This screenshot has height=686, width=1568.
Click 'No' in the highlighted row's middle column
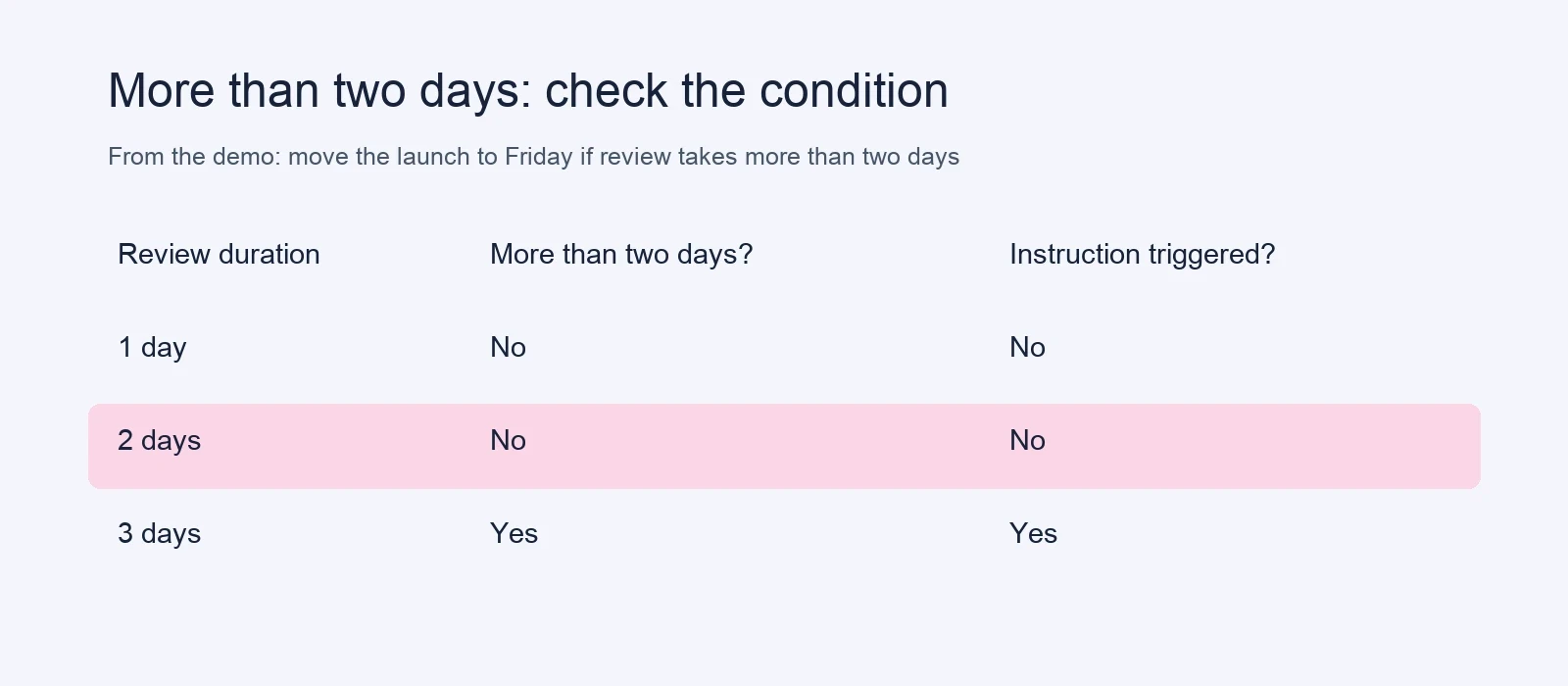508,440
